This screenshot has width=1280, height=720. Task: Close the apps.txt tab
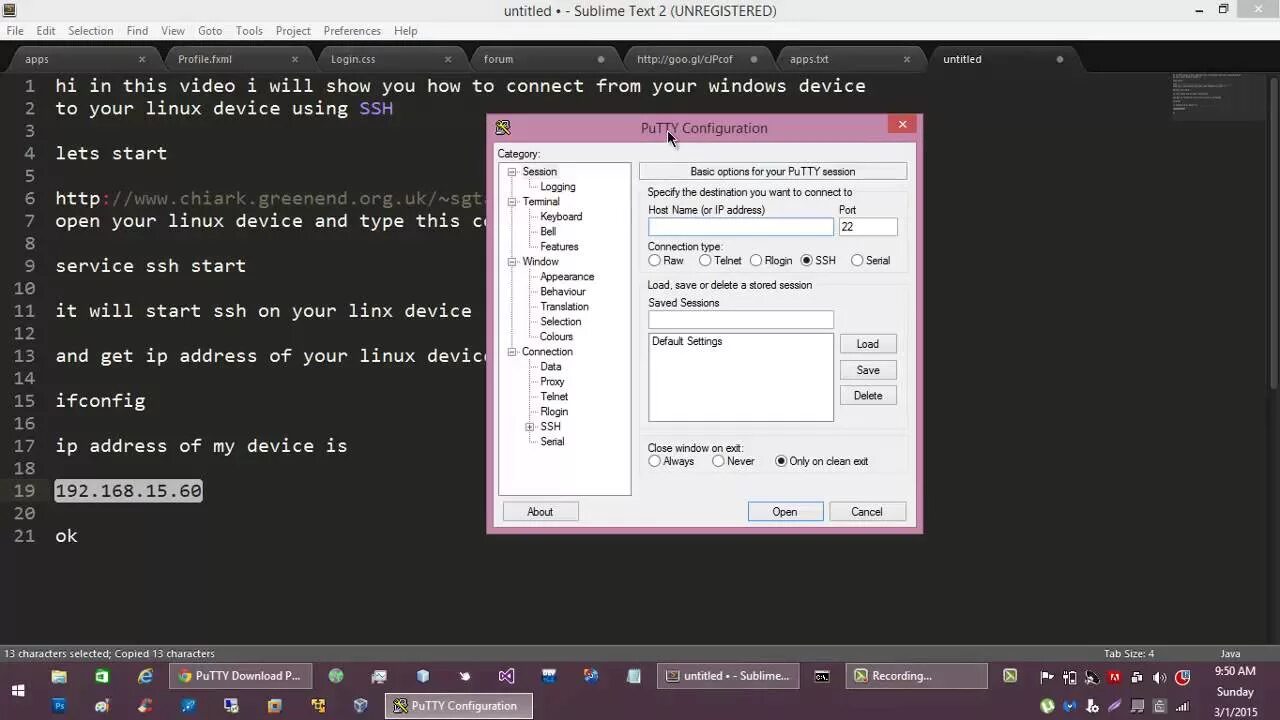907,59
